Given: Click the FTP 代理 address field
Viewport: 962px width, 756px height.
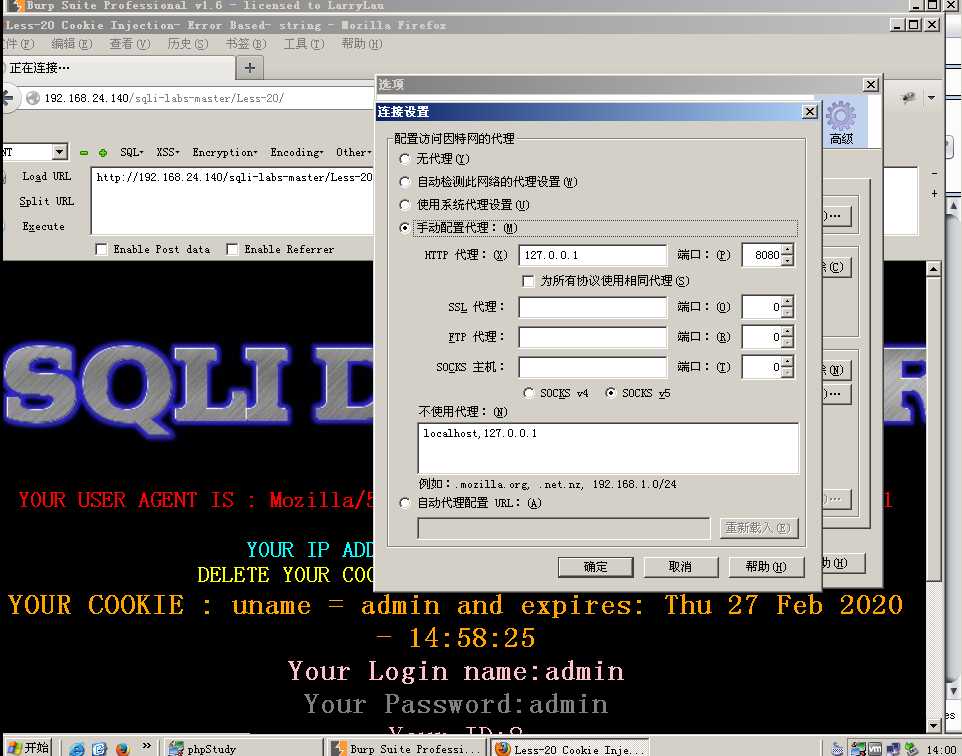Looking at the screenshot, I should click(x=593, y=337).
